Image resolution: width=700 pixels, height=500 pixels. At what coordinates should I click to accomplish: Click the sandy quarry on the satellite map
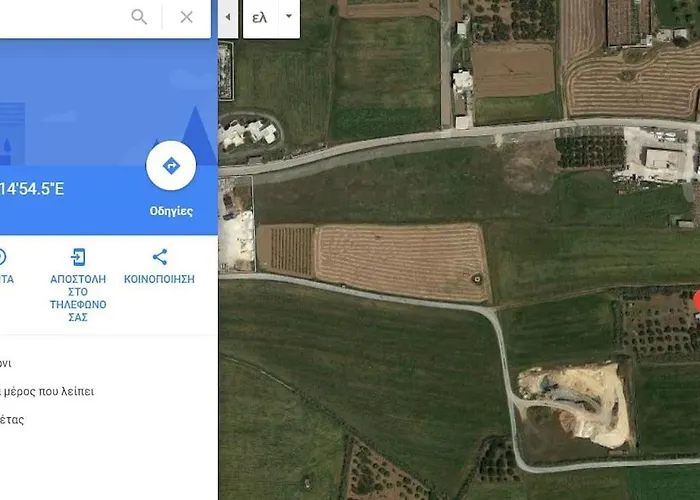(576, 404)
